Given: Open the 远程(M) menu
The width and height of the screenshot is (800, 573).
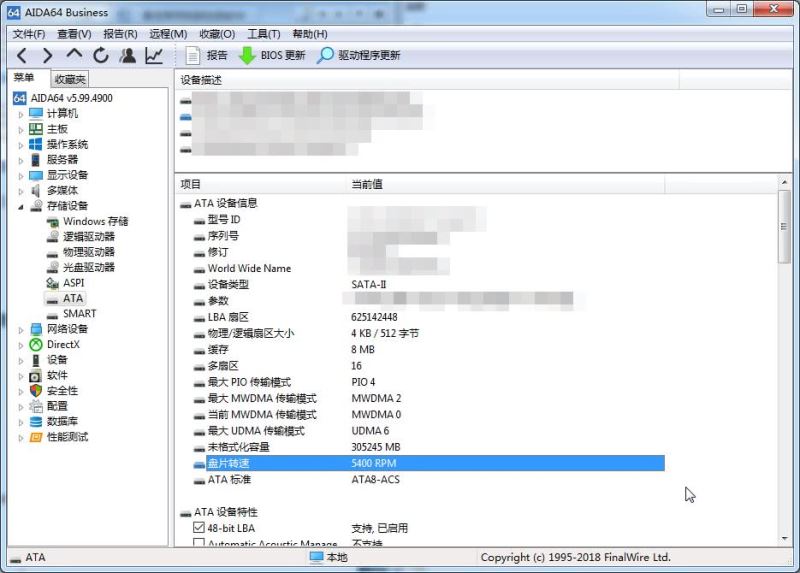Looking at the screenshot, I should pos(168,34).
